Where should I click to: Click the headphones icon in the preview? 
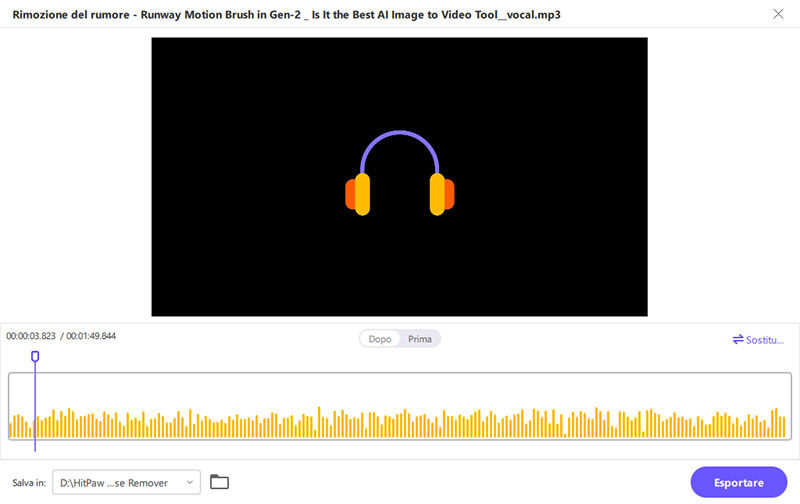[x=400, y=175]
